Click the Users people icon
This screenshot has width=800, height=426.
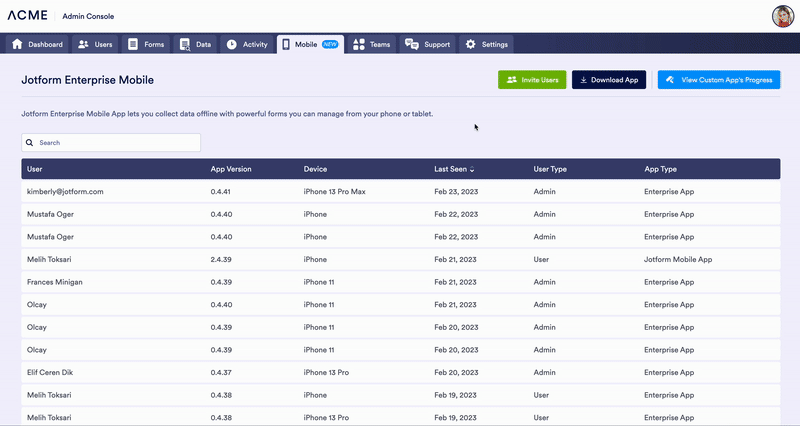tap(83, 44)
